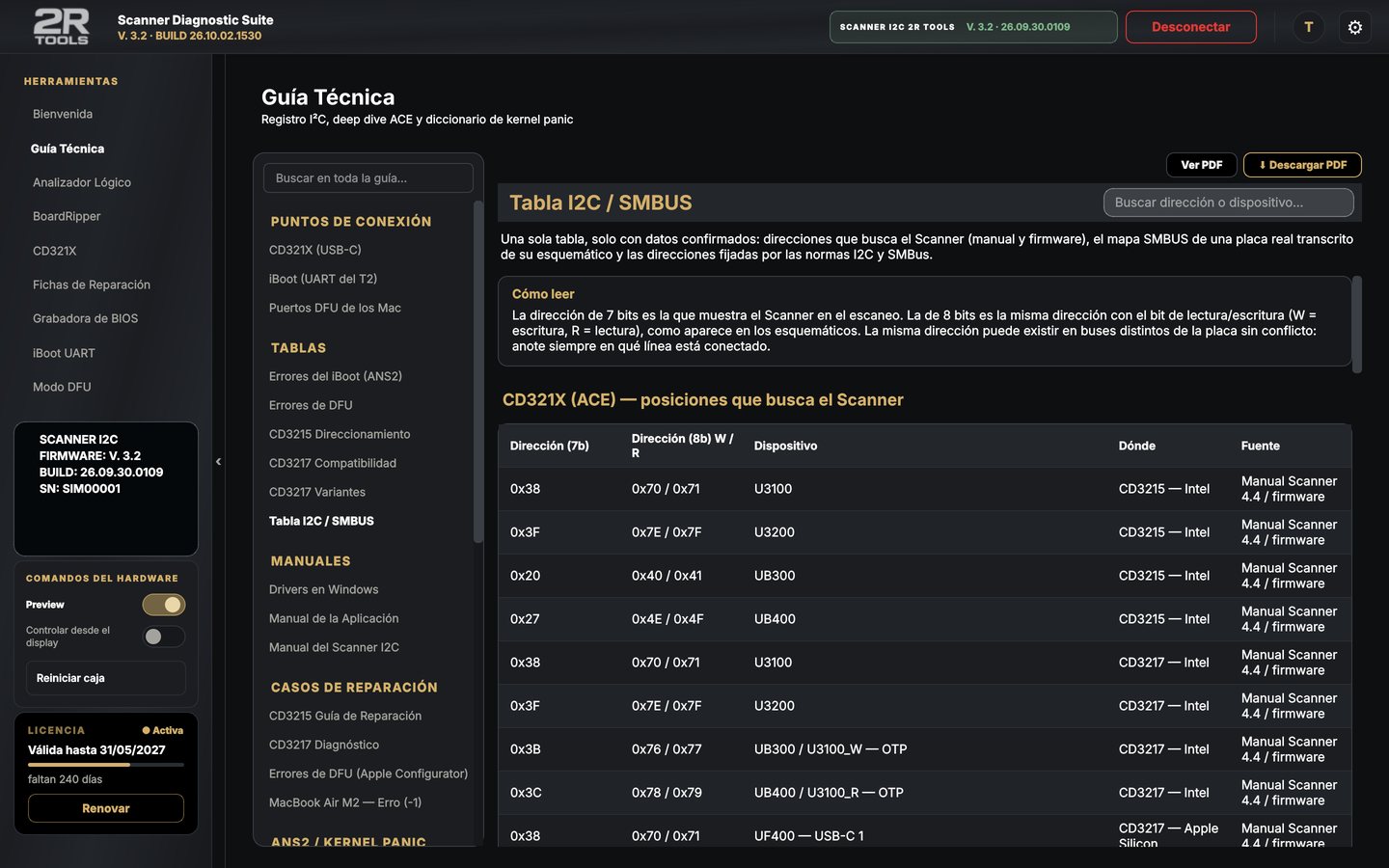1389x868 pixels.
Task: Select Tabla I2C / SMBUS guide entry
Action: 321,521
